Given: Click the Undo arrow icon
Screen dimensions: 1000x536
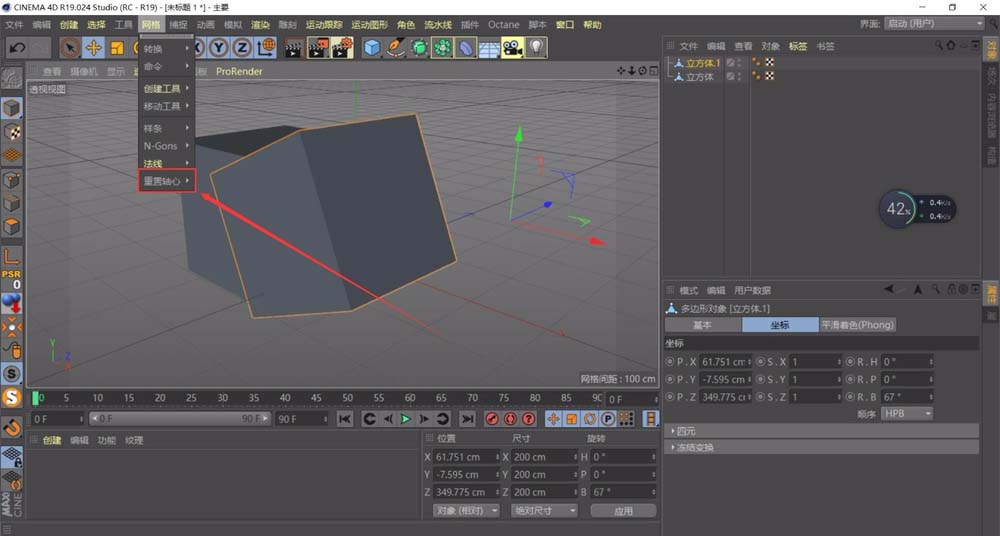Looking at the screenshot, I should coord(17,48).
